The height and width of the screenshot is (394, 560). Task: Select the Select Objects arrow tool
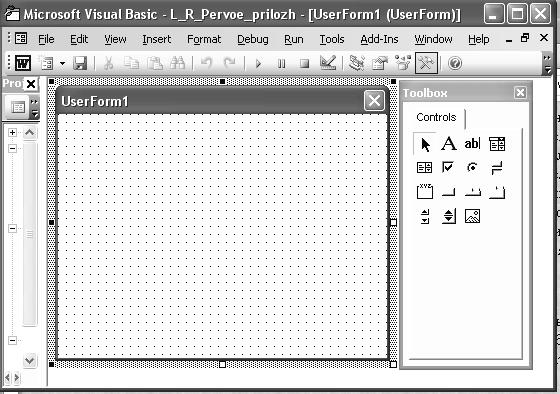coord(425,144)
